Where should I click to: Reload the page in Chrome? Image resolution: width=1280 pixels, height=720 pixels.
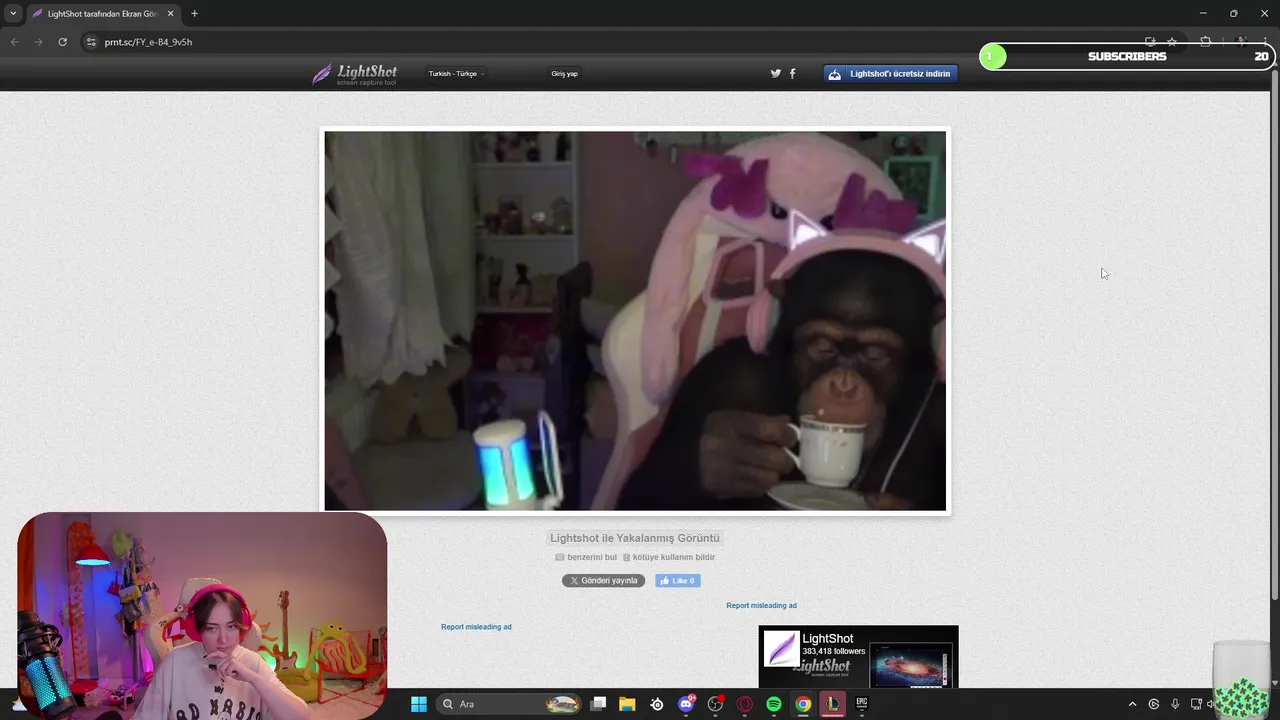coord(62,42)
